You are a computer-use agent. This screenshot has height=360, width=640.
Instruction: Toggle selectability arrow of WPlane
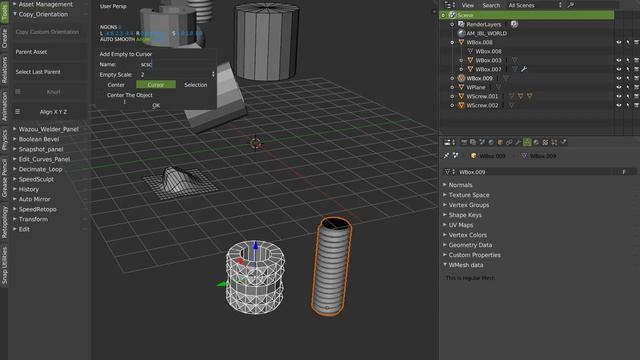coord(628,87)
